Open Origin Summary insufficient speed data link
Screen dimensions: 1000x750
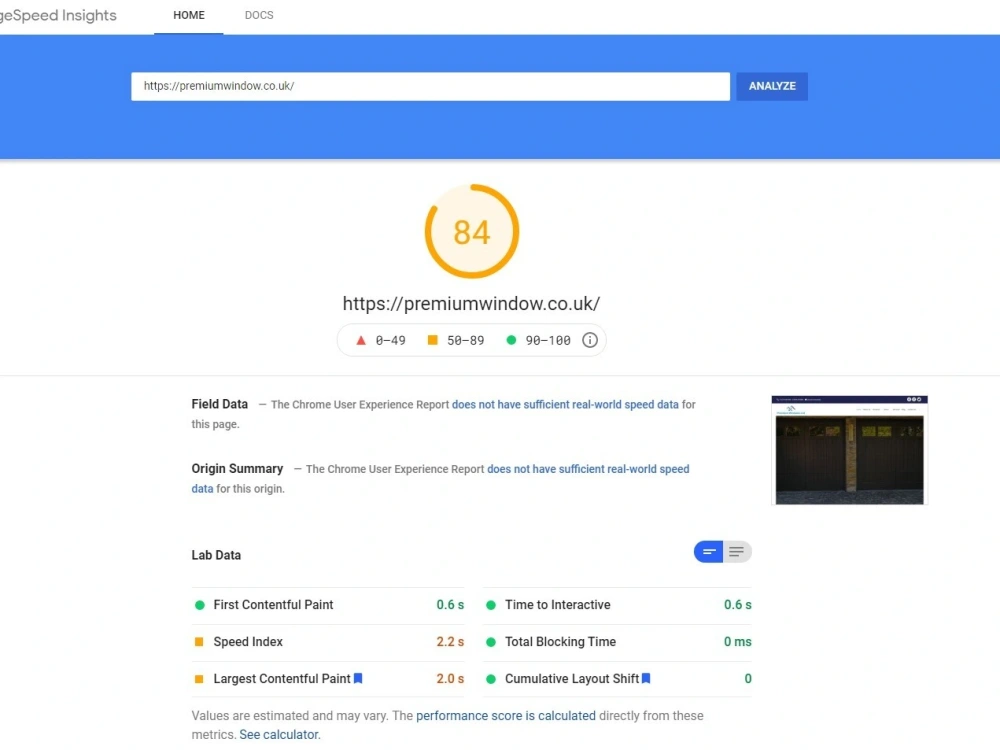pos(588,469)
